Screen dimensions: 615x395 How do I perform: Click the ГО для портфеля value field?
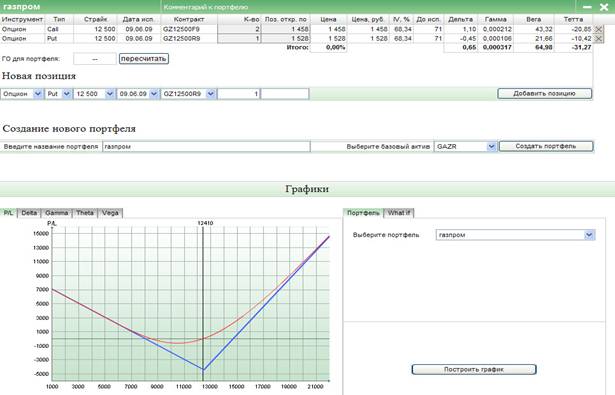tap(95, 59)
